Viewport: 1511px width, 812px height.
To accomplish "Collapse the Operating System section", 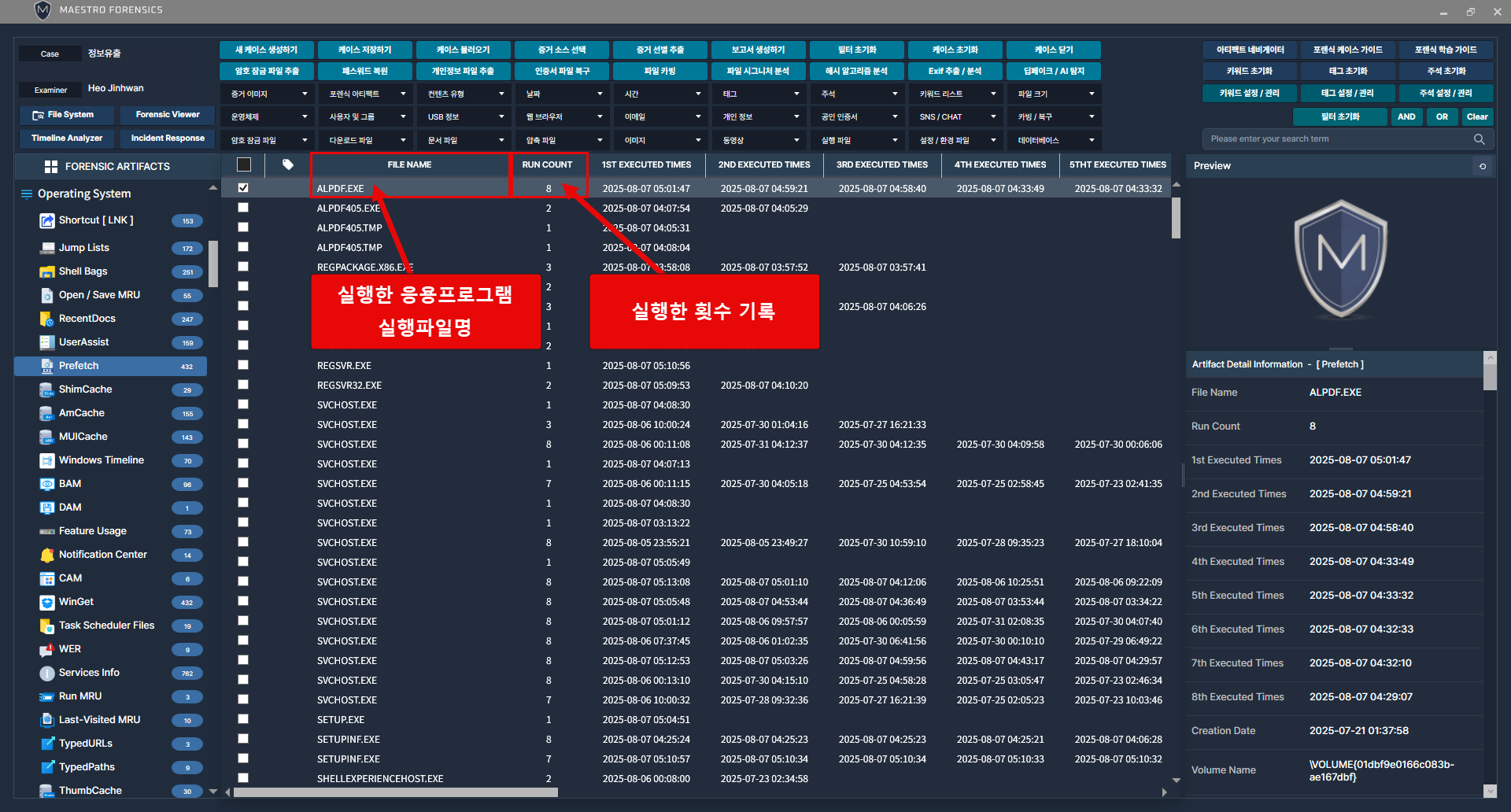I will coord(212,189).
